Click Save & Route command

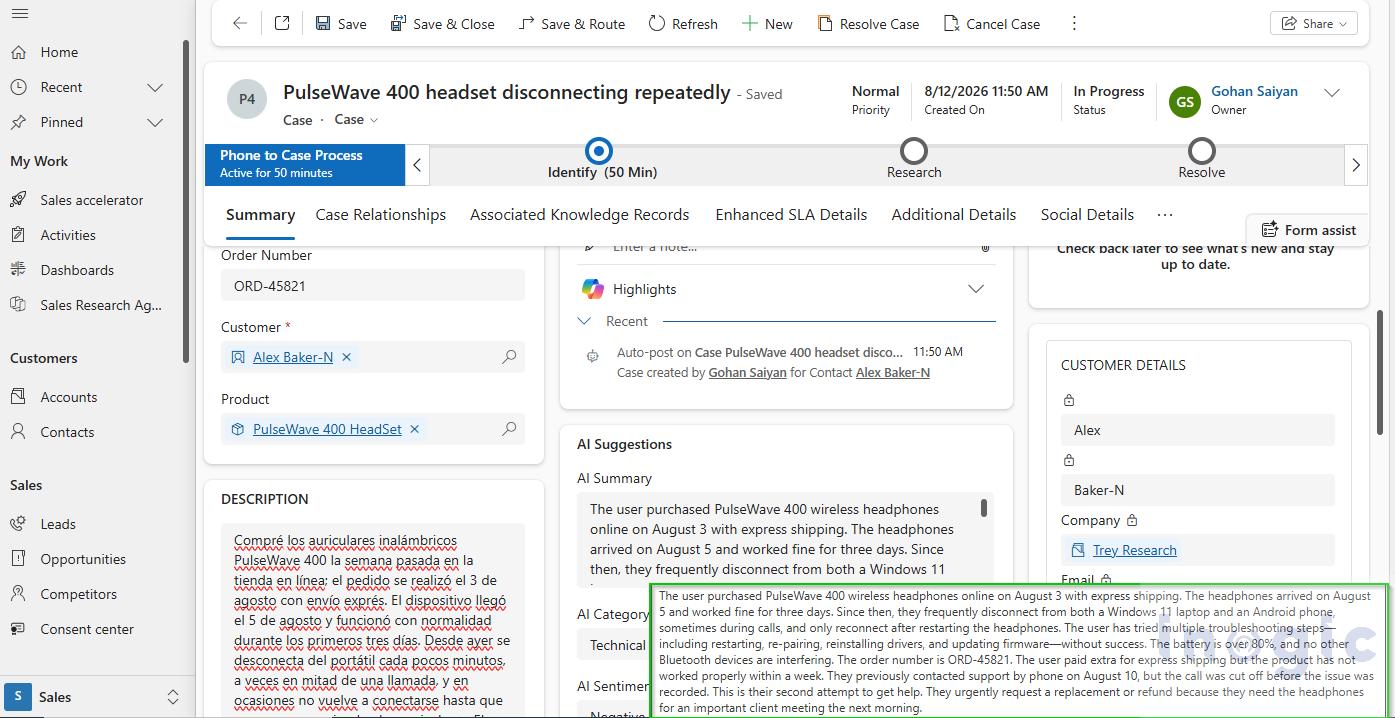click(x=572, y=24)
